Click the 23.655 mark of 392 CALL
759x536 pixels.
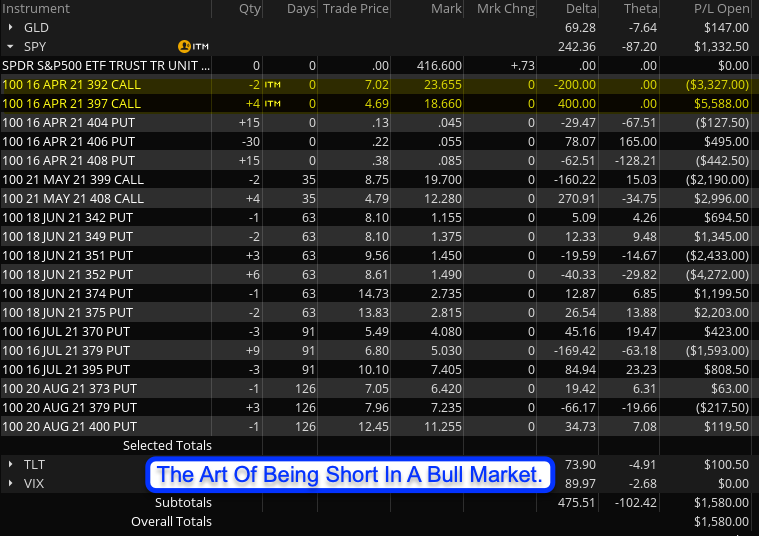pyautogui.click(x=442, y=85)
